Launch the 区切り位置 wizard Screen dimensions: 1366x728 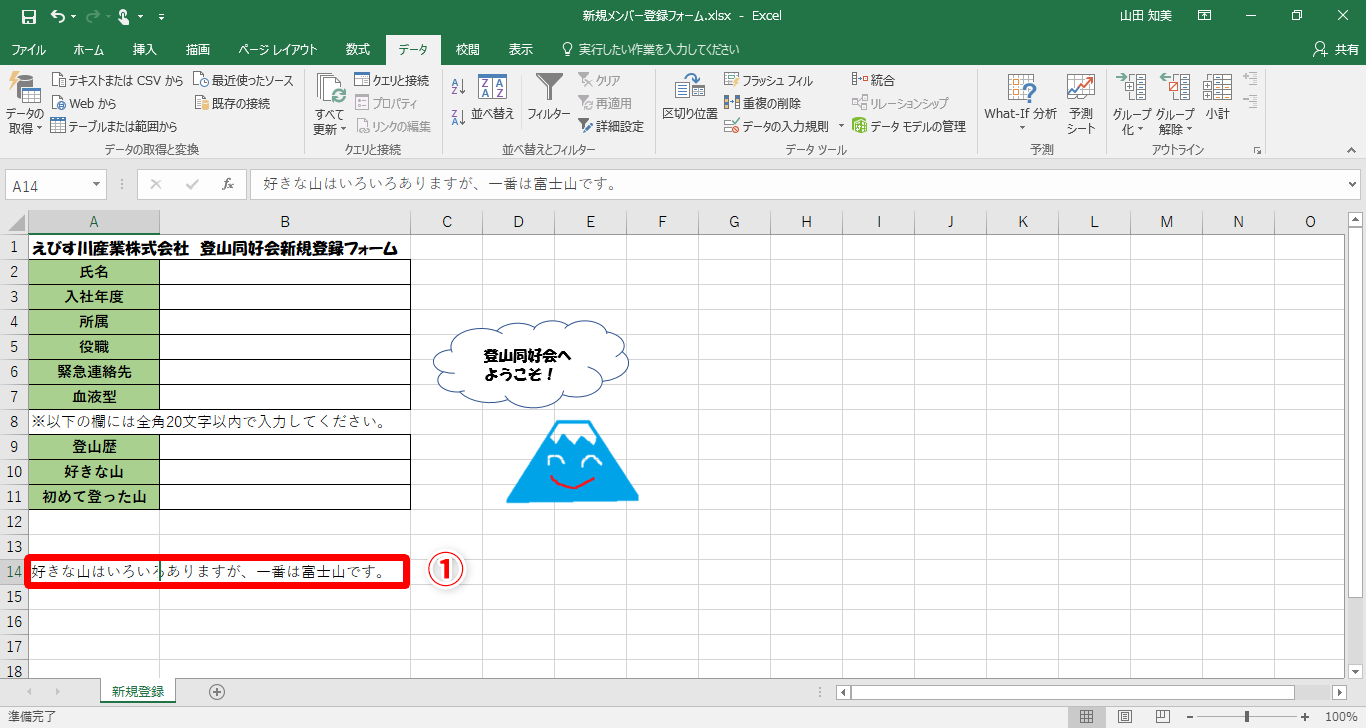click(690, 98)
